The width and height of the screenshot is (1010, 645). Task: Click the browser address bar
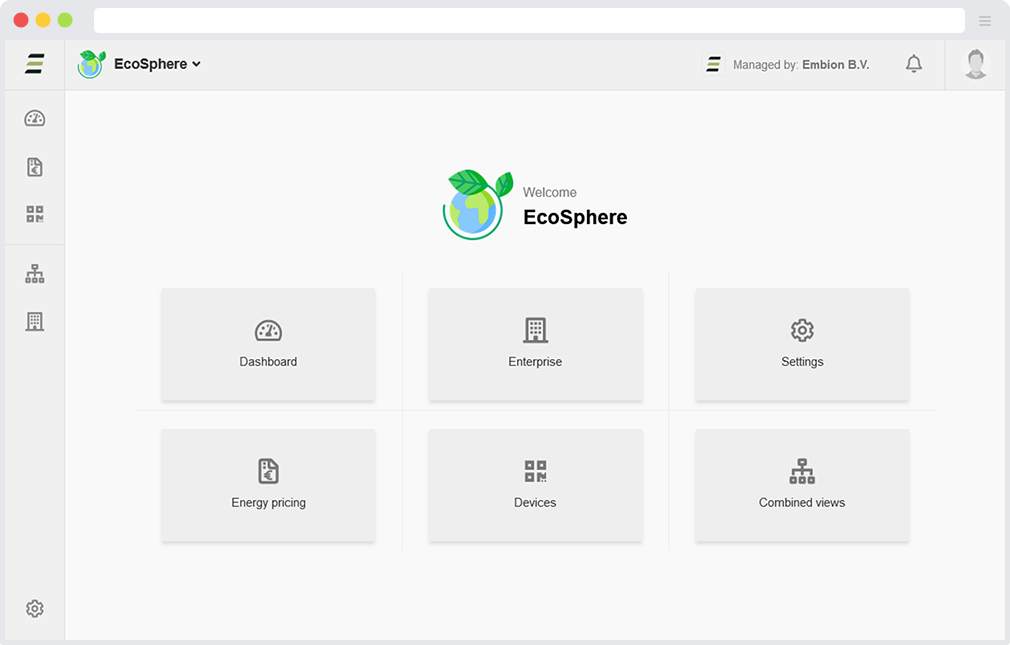[x=528, y=21]
